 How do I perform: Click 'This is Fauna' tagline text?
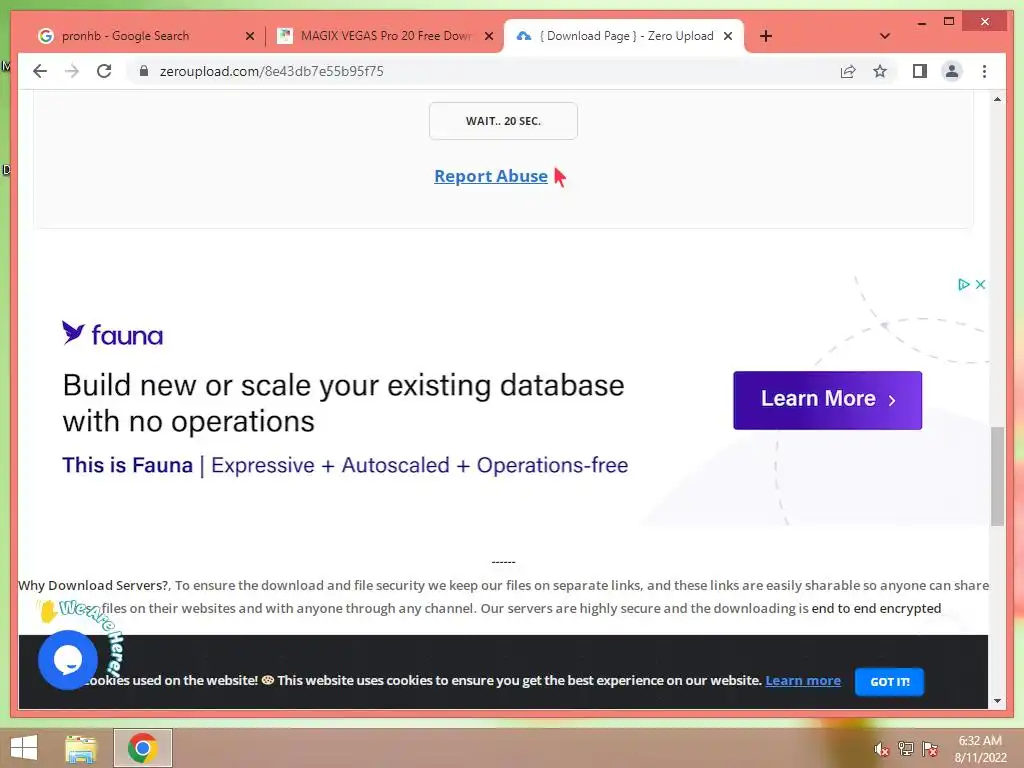pyautogui.click(x=127, y=465)
